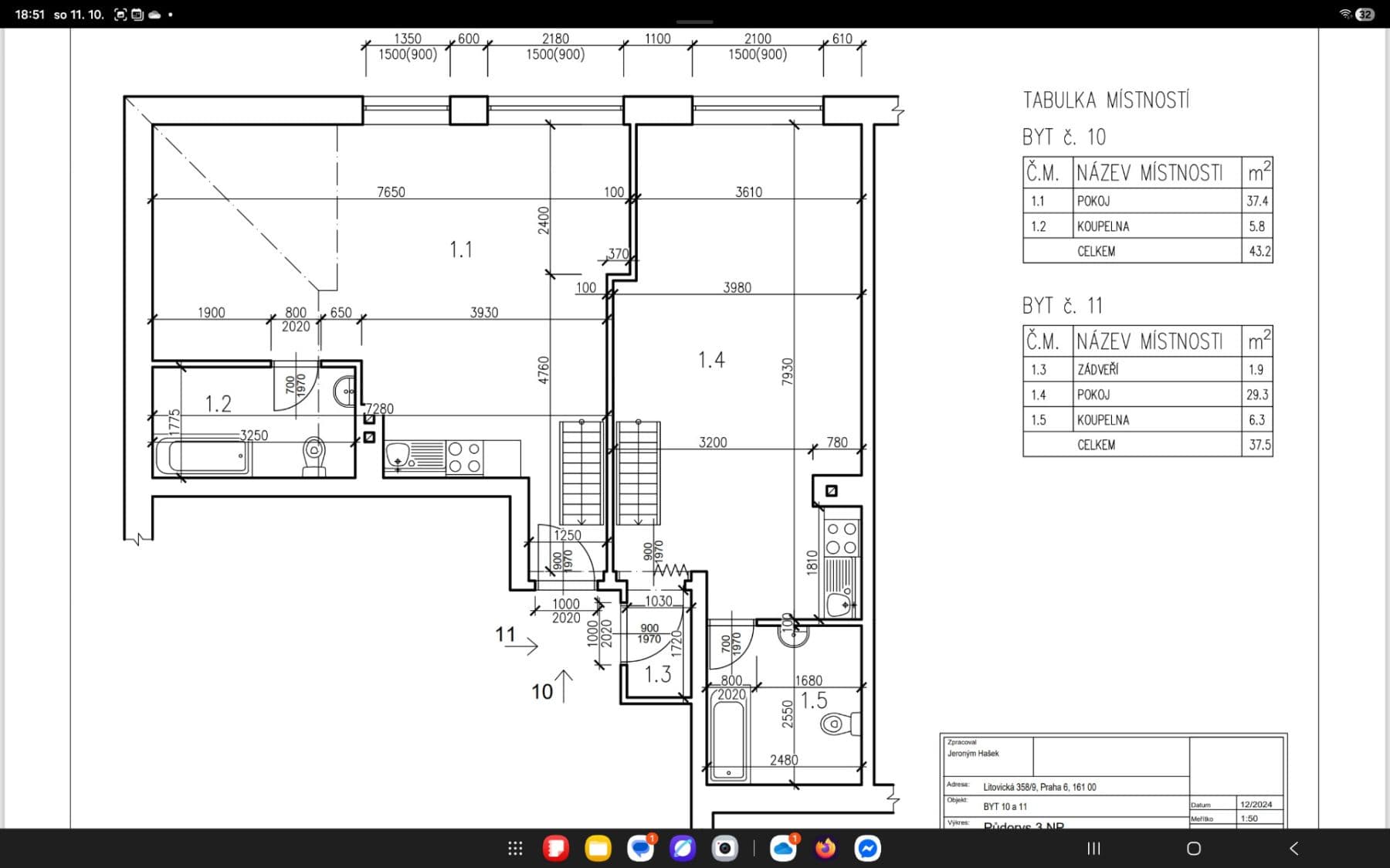Image resolution: width=1390 pixels, height=868 pixels.
Task: Tap the calendar icon in the status bar
Action: [x=137, y=12]
